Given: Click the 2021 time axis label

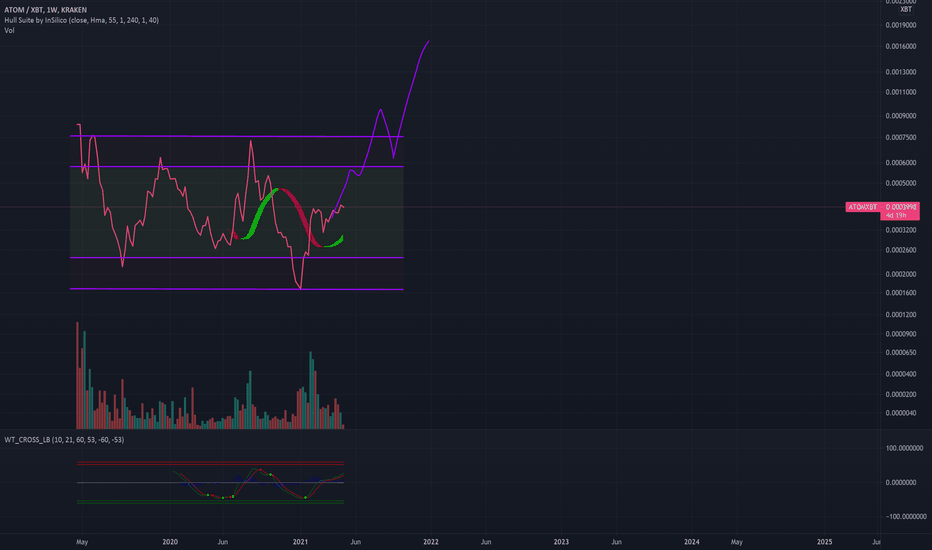Looking at the screenshot, I should click(300, 542).
